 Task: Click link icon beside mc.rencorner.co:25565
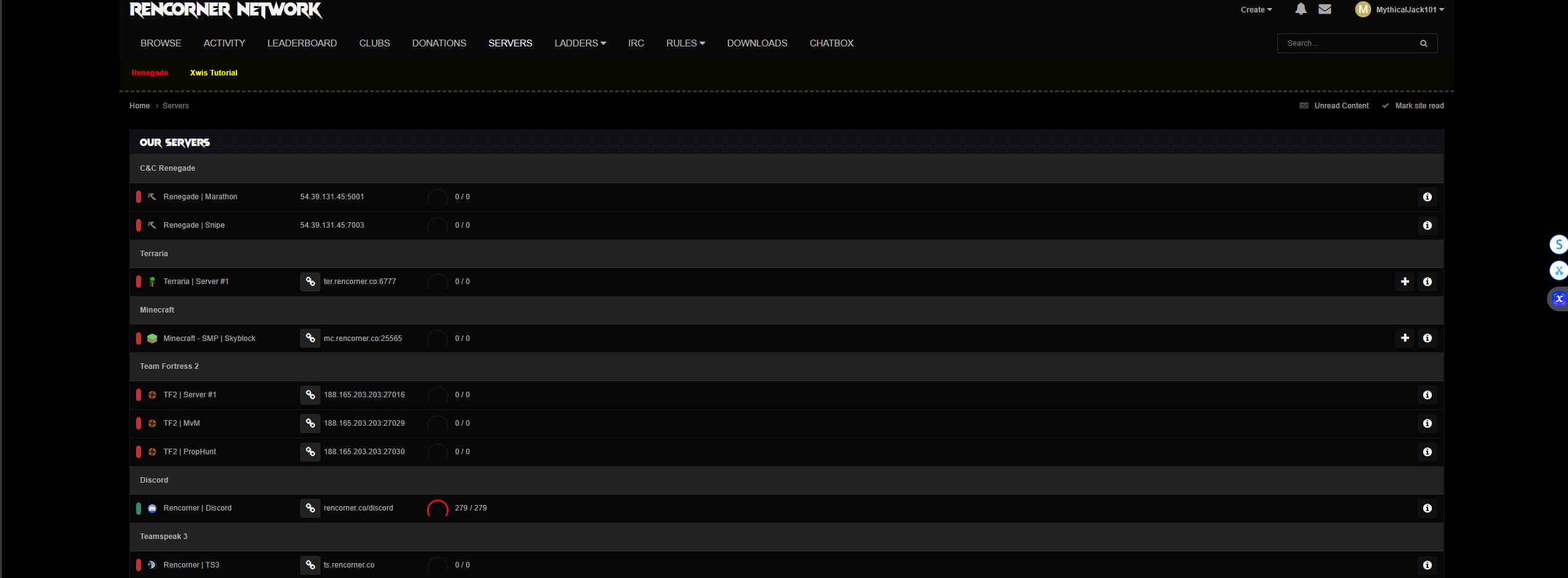coord(310,339)
